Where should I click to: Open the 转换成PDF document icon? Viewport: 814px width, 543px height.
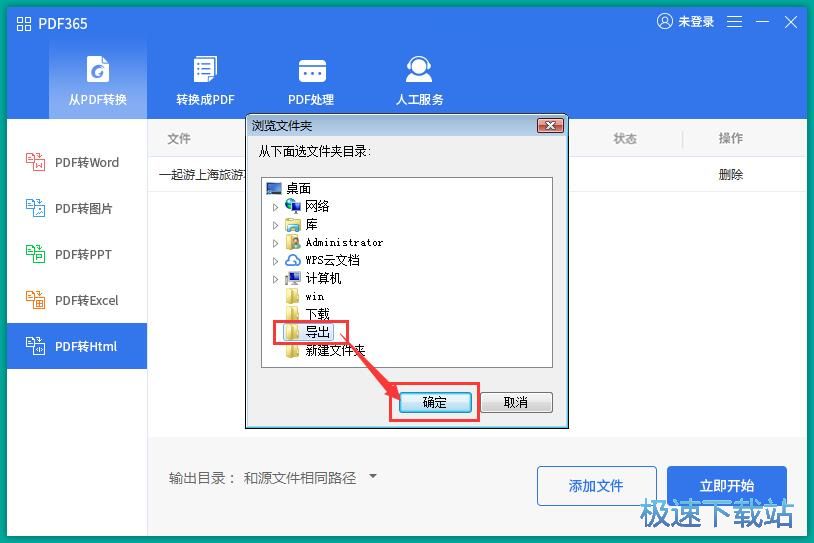[205, 69]
